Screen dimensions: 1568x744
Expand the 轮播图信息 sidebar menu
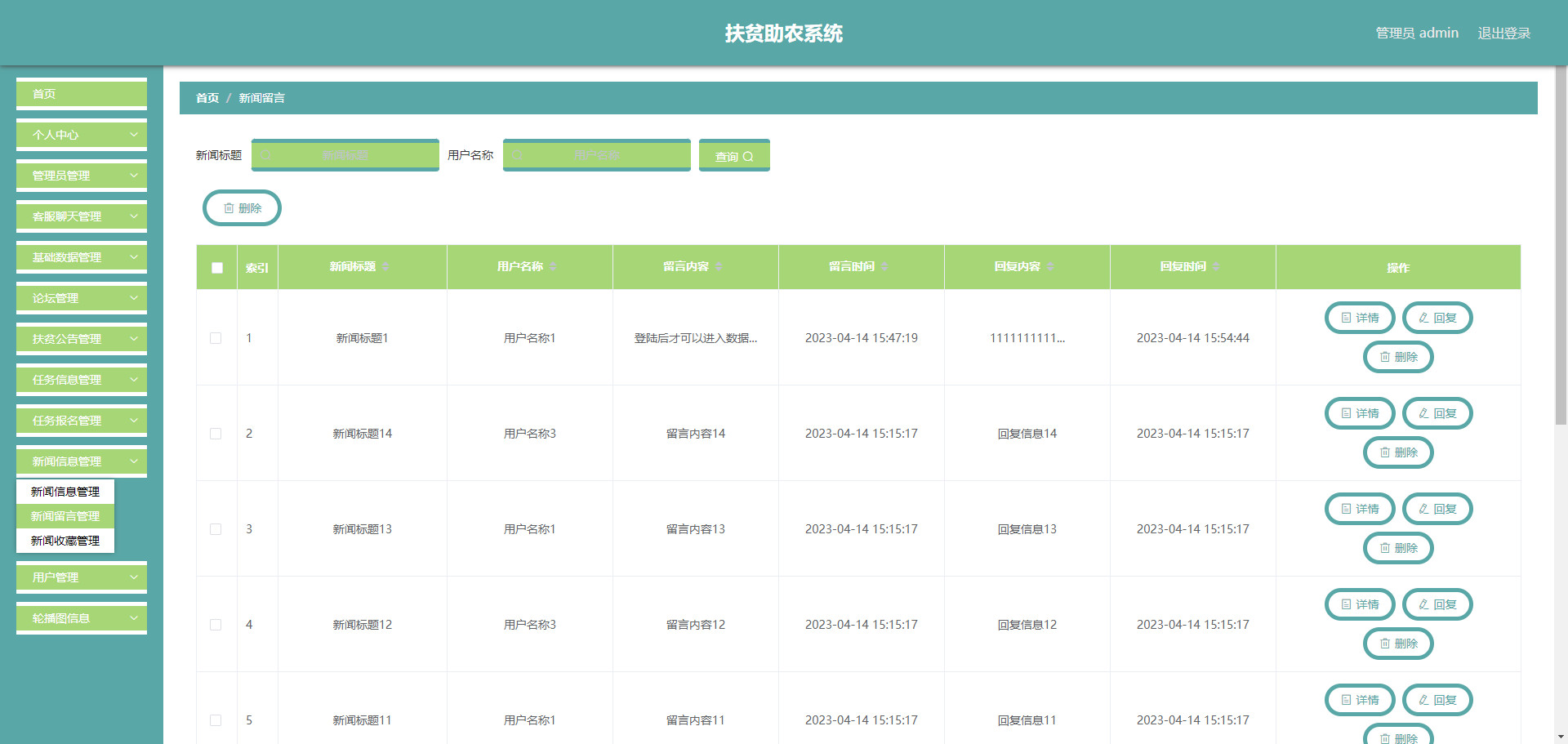click(x=82, y=618)
